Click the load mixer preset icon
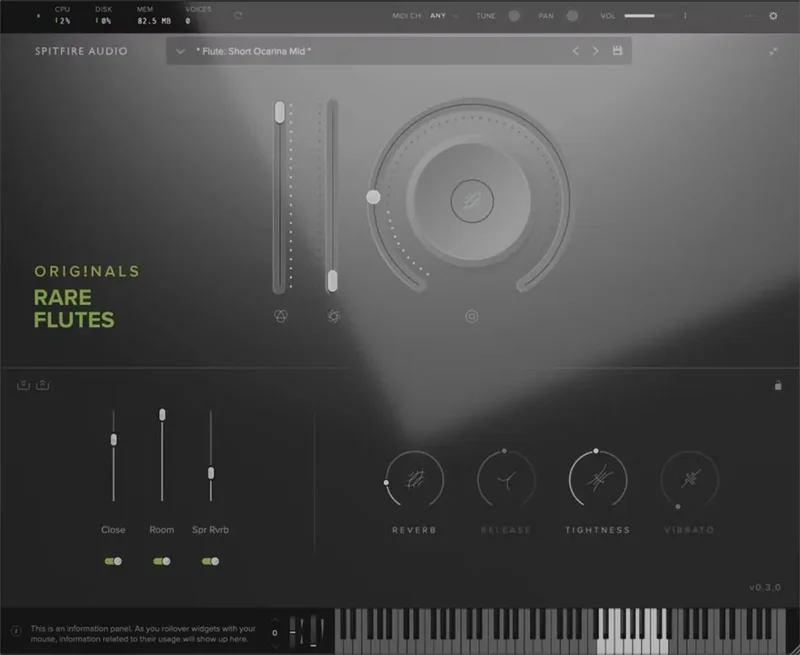 tap(43, 385)
